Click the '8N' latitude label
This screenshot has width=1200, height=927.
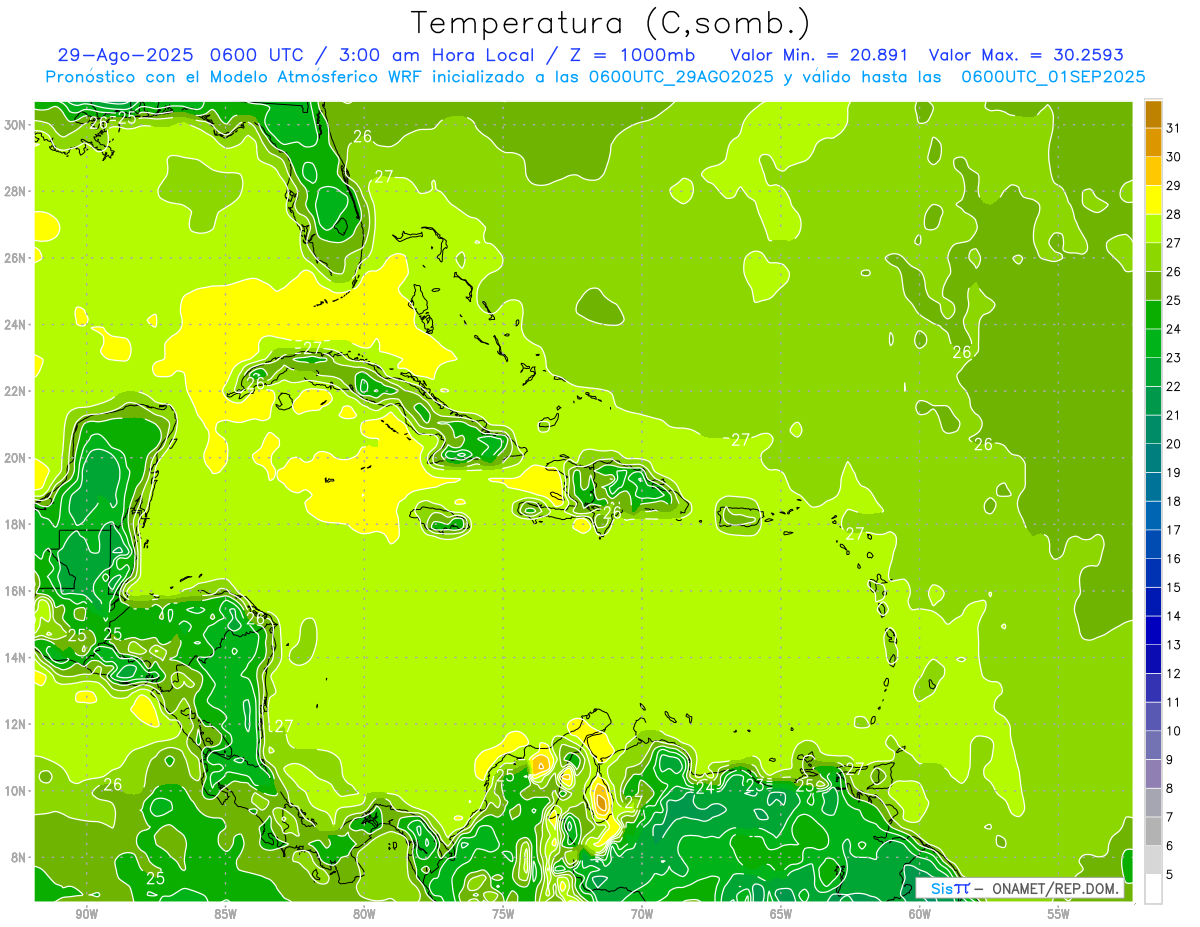tap(20, 858)
